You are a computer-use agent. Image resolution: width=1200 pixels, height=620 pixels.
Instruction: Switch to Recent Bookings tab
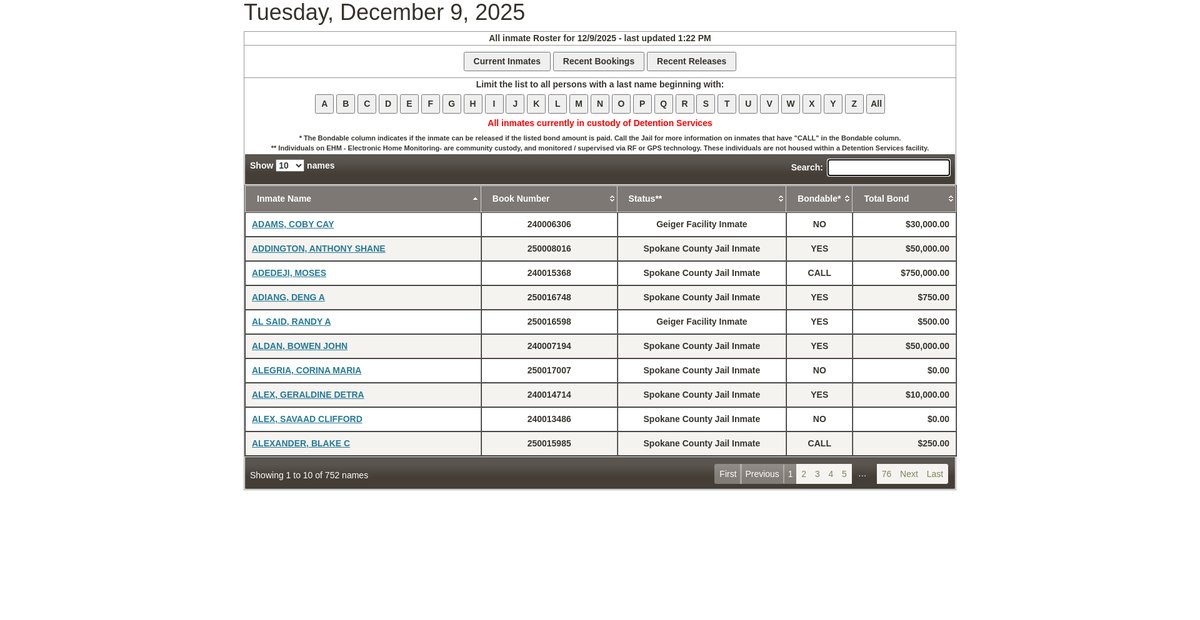pos(598,62)
